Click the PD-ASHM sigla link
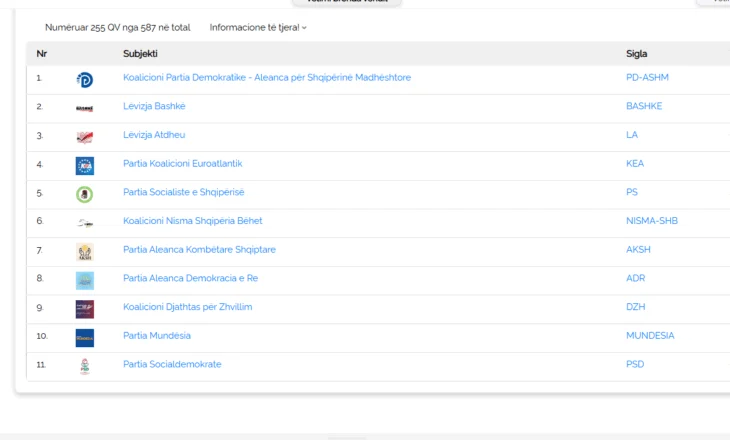Screen dimensions: 730x440 647,77
